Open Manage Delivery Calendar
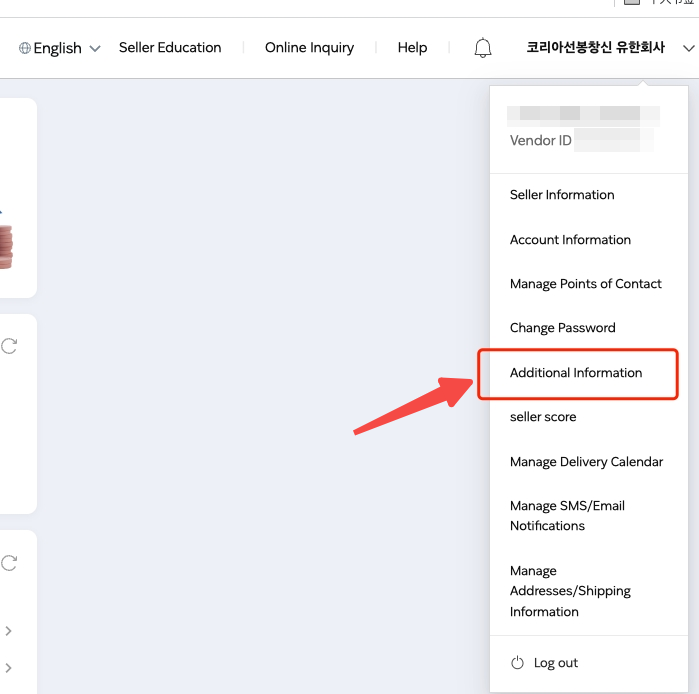 586,462
